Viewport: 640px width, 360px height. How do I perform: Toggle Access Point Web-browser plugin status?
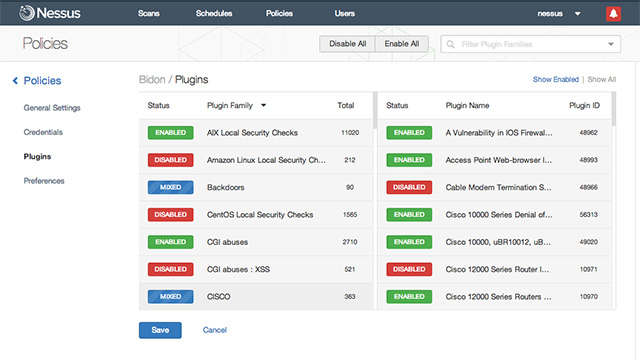409,160
